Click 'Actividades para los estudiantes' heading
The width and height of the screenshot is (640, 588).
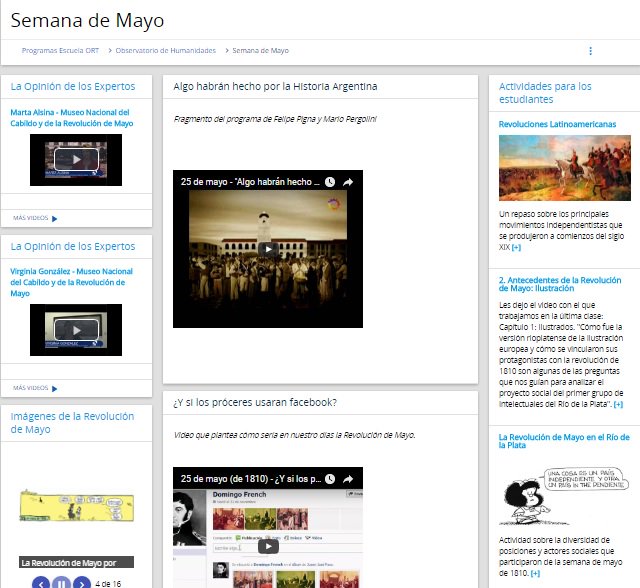pos(545,93)
